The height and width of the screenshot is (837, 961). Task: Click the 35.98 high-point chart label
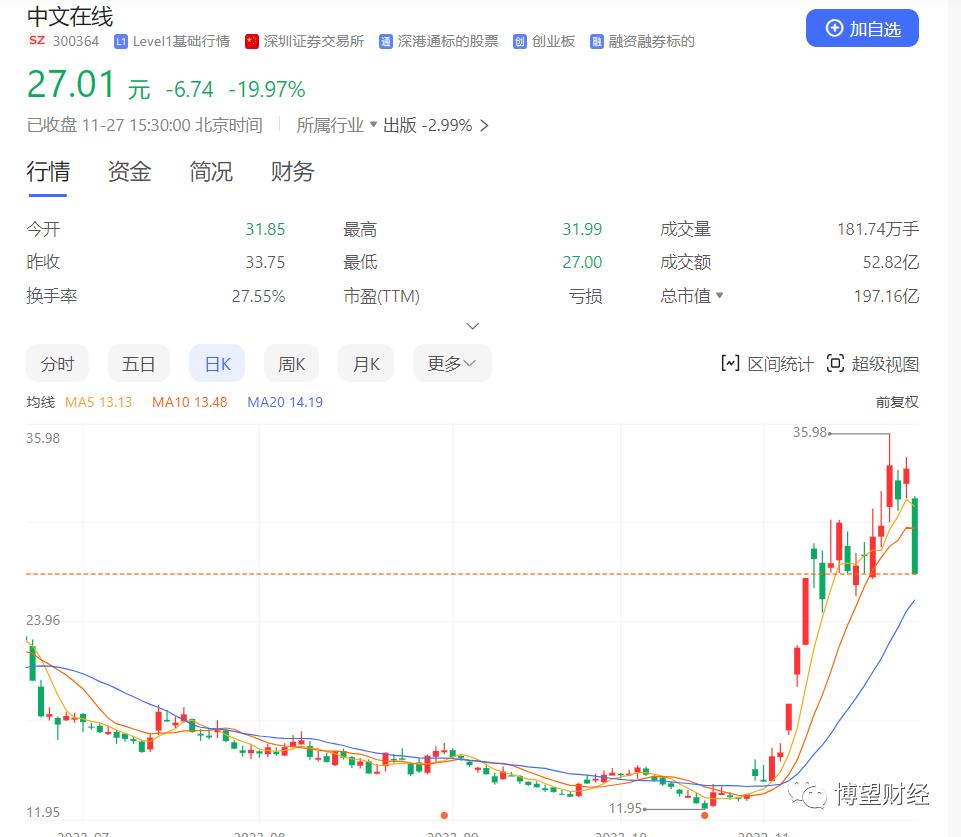click(810, 432)
